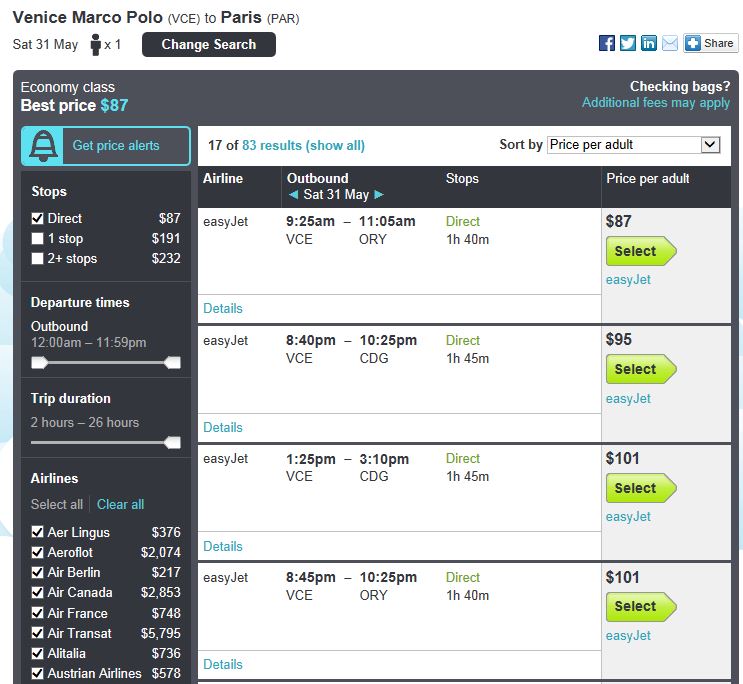Uncheck Aeroflot airline filter
The image size is (743, 684).
37,552
